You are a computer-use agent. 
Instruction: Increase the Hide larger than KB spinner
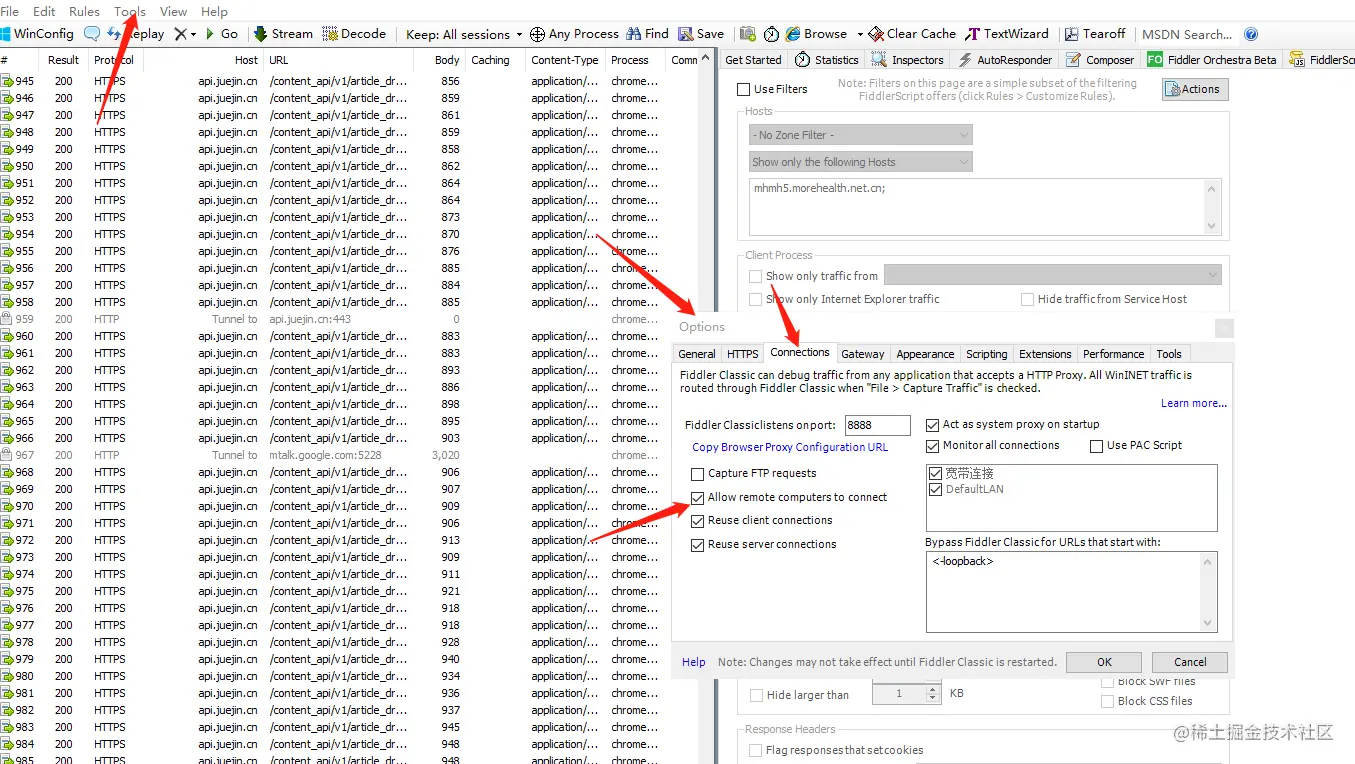pyautogui.click(x=933, y=689)
